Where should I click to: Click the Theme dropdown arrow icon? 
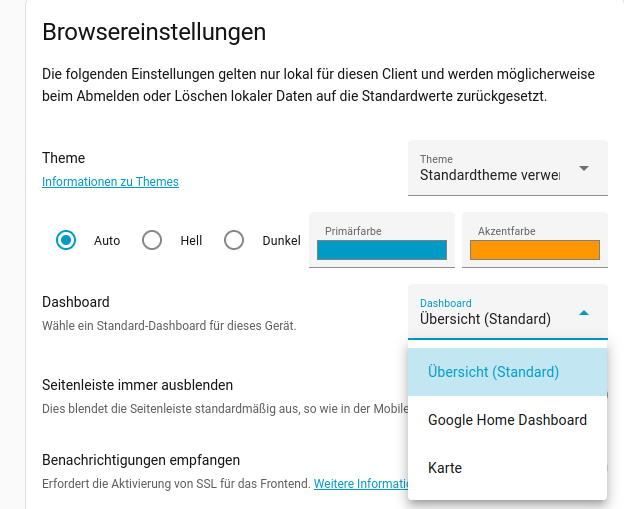(584, 168)
